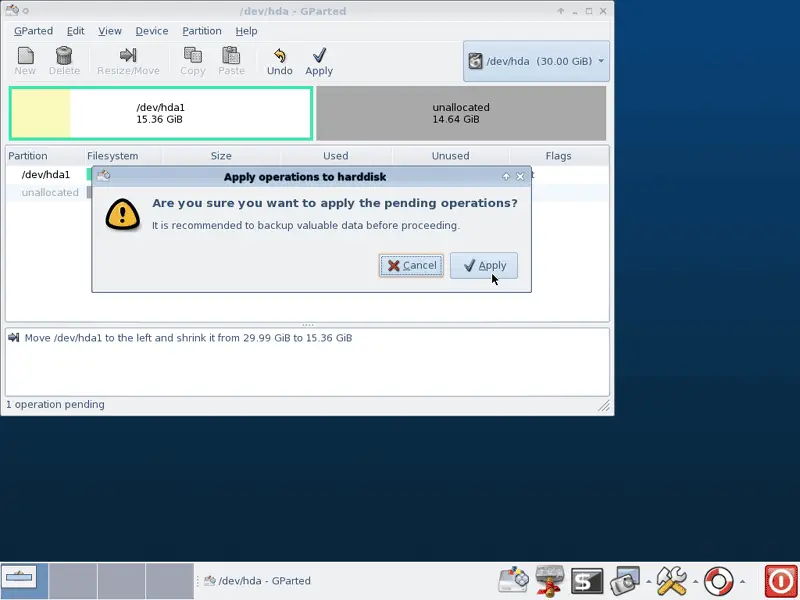Viewport: 800px width, 600px height.
Task: Expand the arrow next to the screenshot launcher
Action: click(648, 581)
